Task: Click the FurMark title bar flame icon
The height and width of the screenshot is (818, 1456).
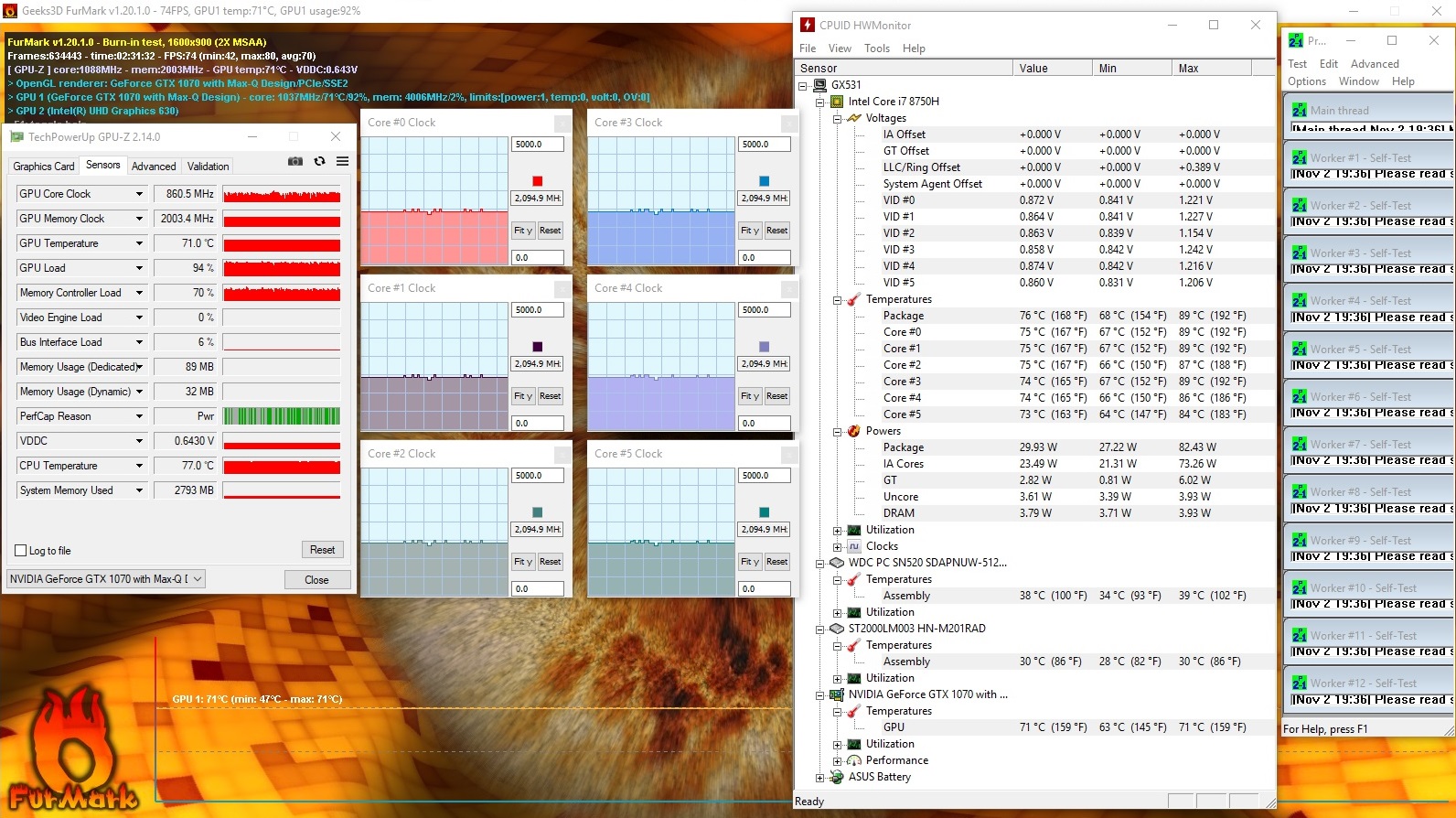Action: point(10,11)
